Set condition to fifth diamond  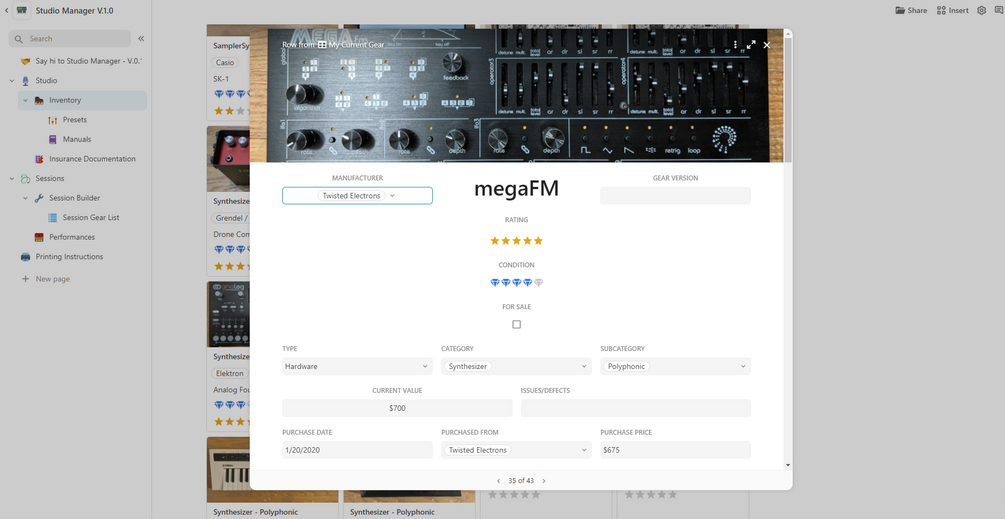pos(538,283)
